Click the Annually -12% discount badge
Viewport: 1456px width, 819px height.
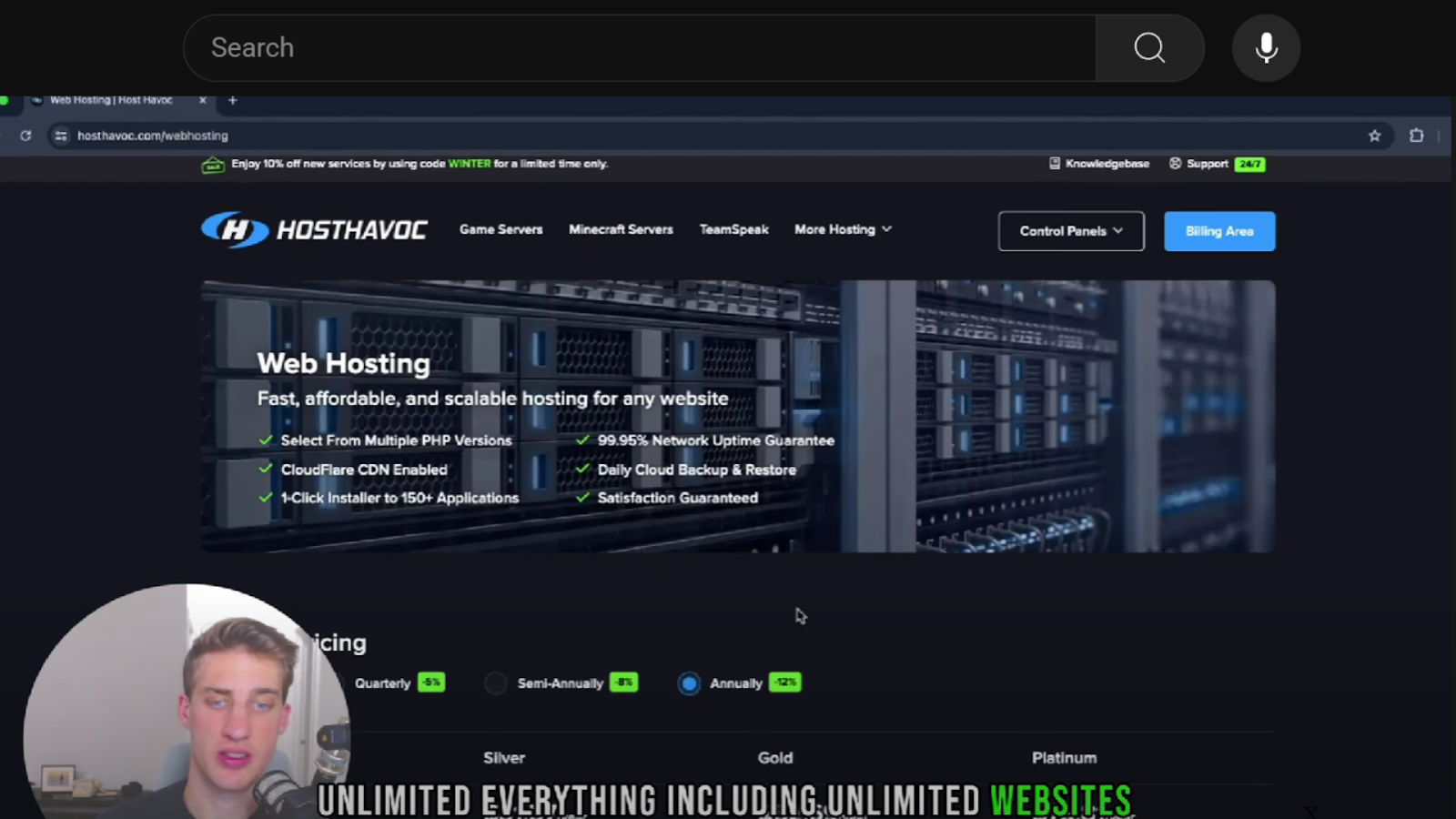[x=784, y=682]
